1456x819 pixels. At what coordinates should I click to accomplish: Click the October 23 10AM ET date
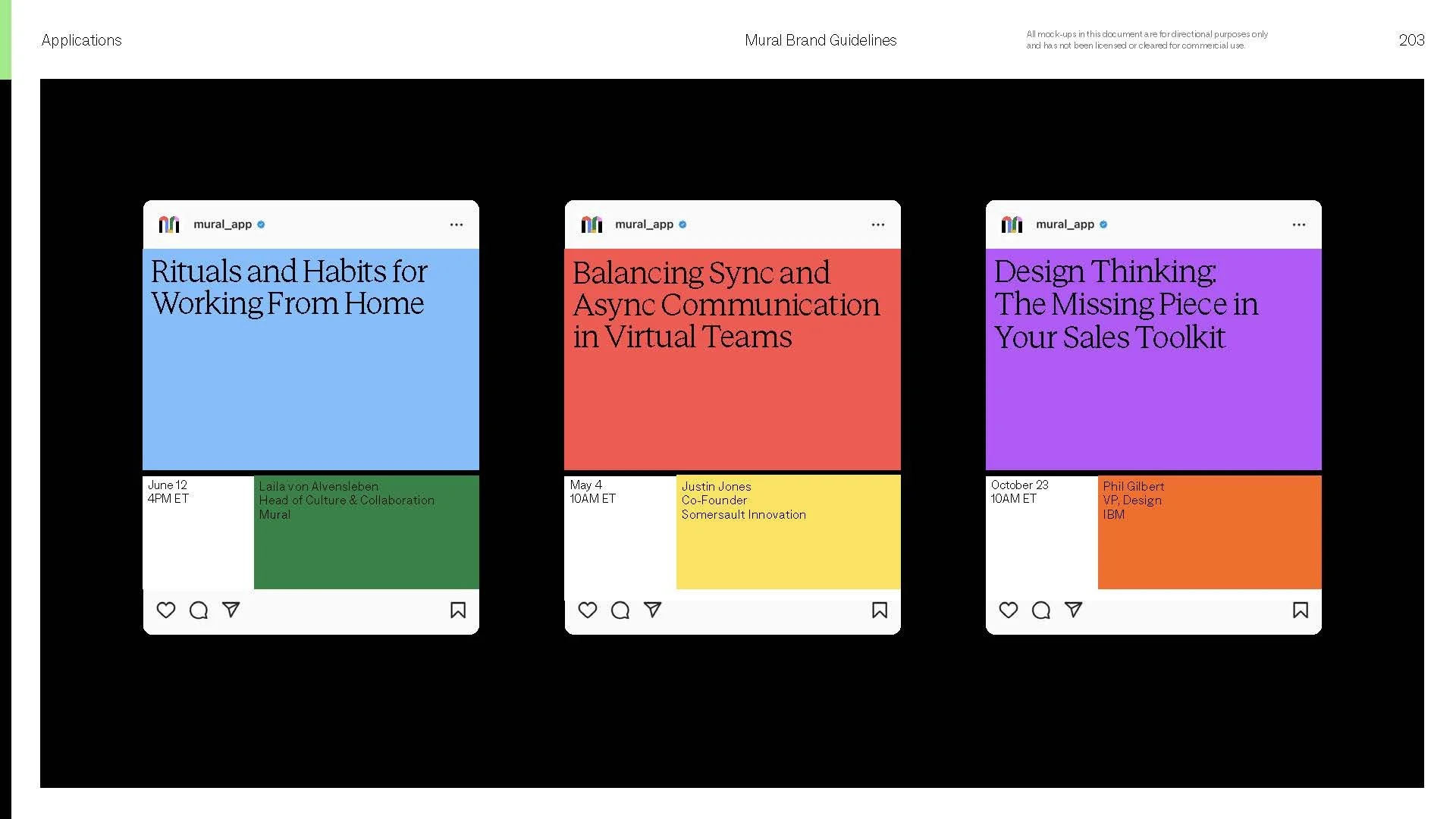click(1019, 491)
